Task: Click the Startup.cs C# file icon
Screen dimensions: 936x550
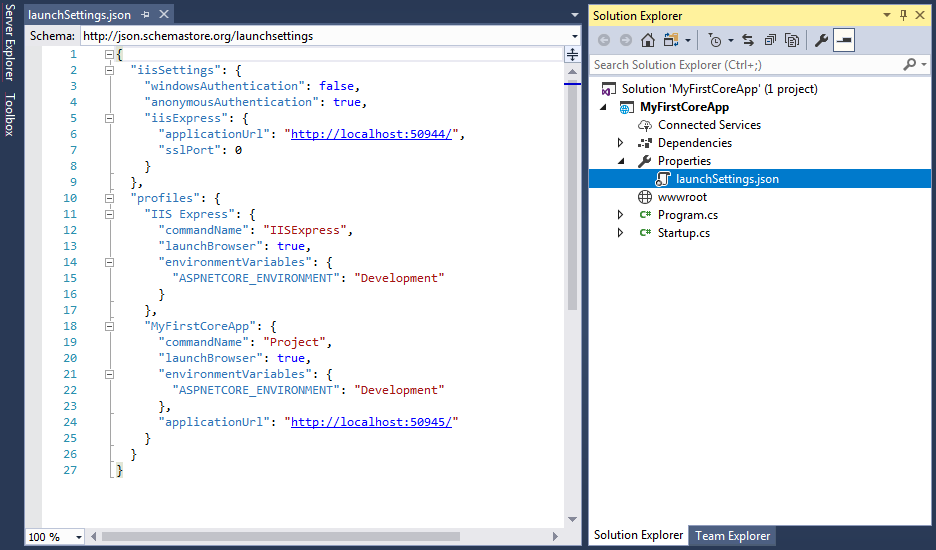Action: click(x=645, y=232)
